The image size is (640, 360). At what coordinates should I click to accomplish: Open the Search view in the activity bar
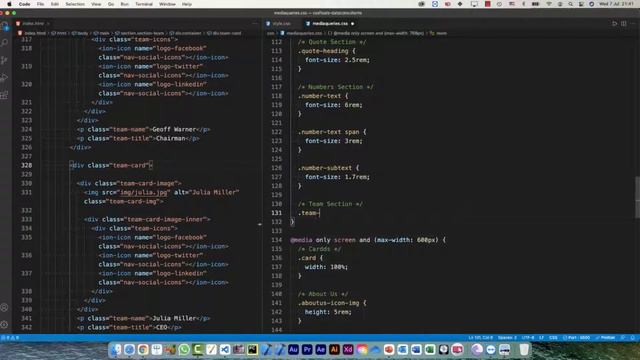[4, 43]
